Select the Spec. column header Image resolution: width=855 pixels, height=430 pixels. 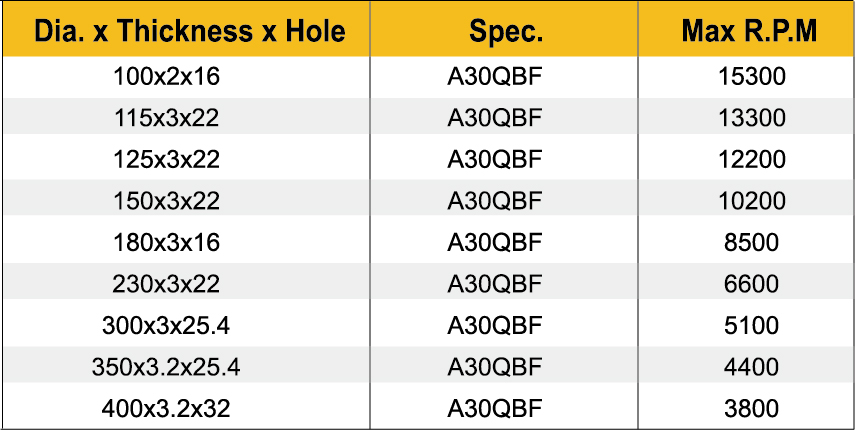[506, 32]
